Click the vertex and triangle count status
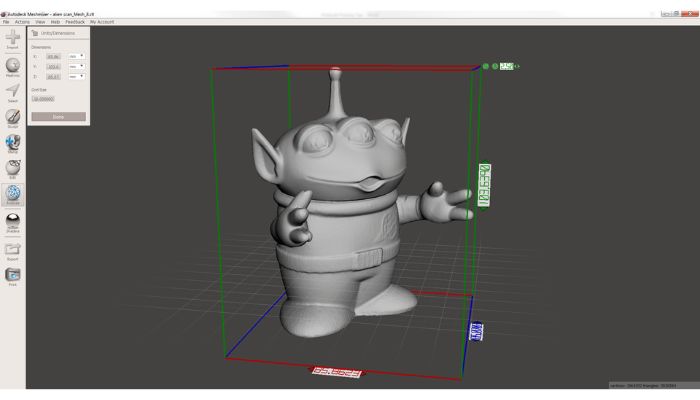Screen dimensions: 700x400 643,385
